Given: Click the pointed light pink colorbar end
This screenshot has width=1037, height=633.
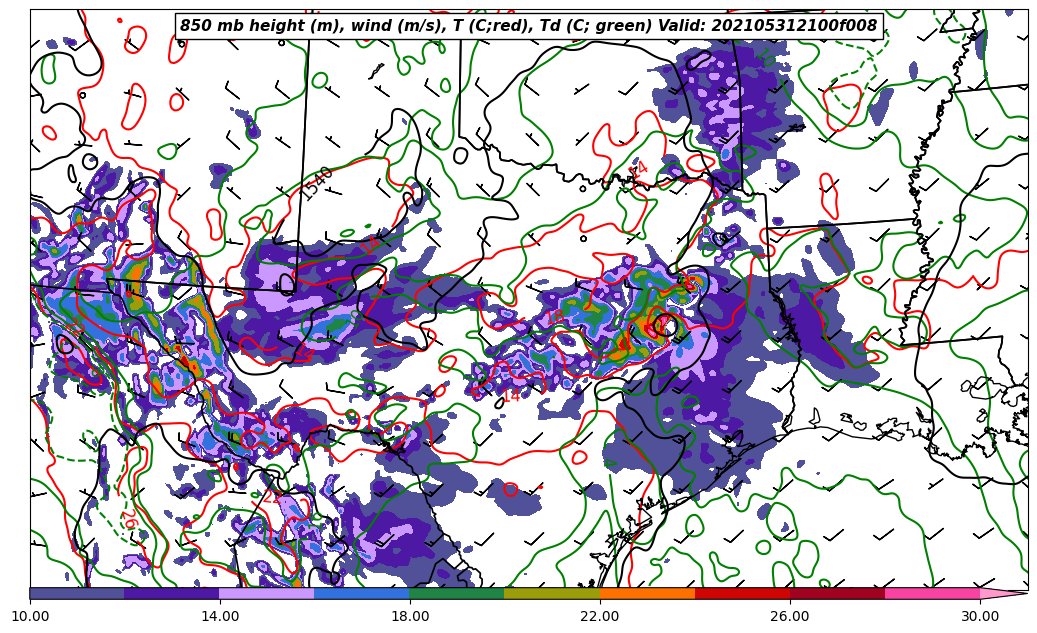Looking at the screenshot, I should click(x=1003, y=593).
